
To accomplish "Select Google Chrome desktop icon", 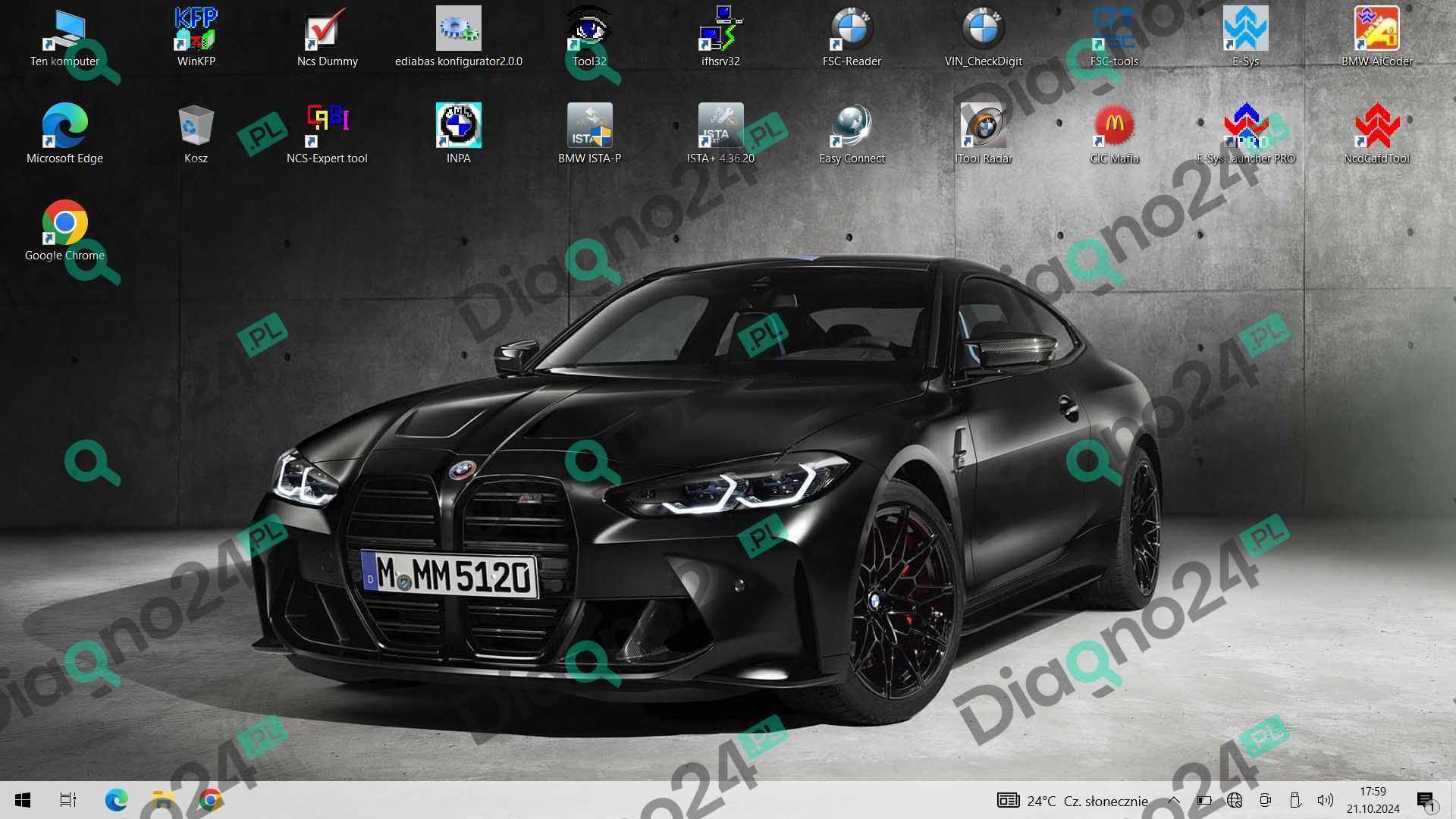I will tap(64, 231).
